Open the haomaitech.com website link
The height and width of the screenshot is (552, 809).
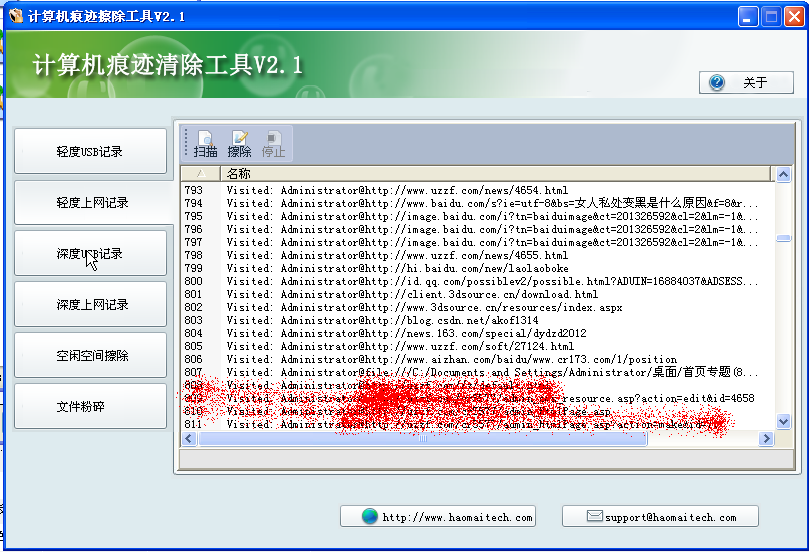(437, 517)
